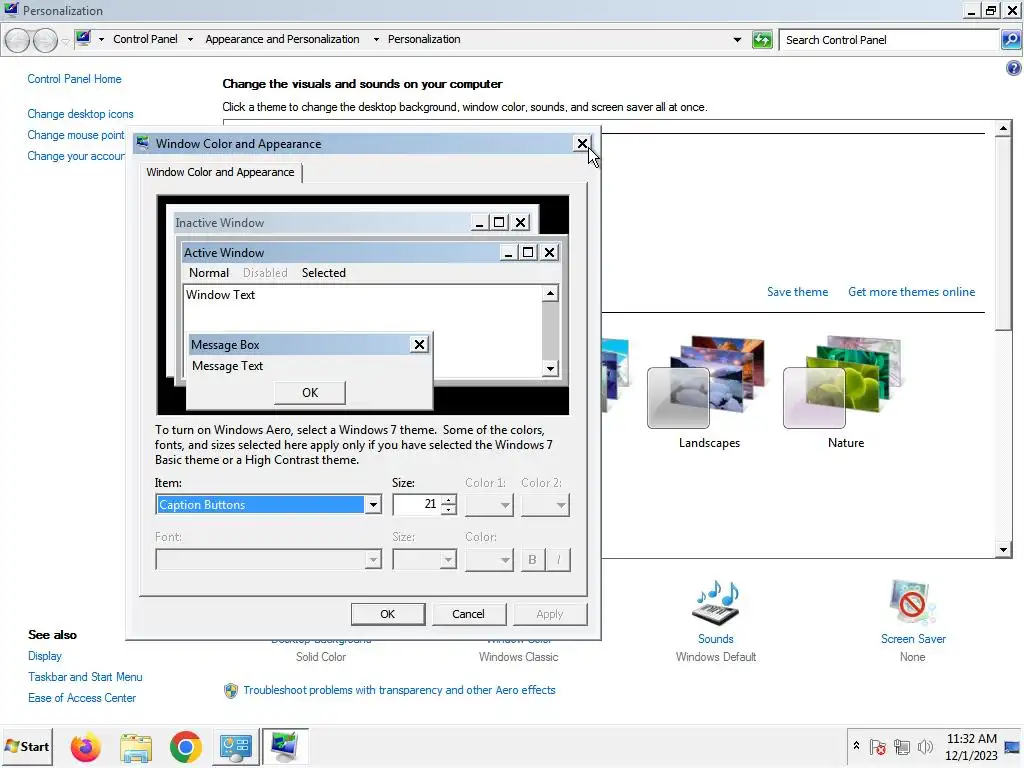Viewport: 1024px width, 768px height.
Task: Click Normal menu item in preview
Action: [x=208, y=273]
